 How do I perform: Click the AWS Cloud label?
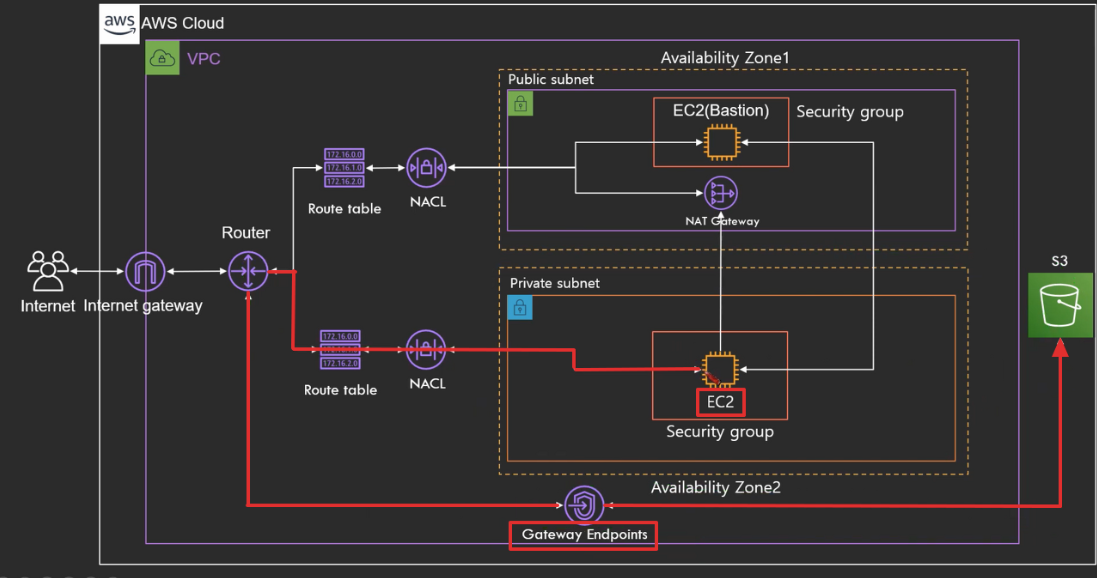(x=183, y=23)
